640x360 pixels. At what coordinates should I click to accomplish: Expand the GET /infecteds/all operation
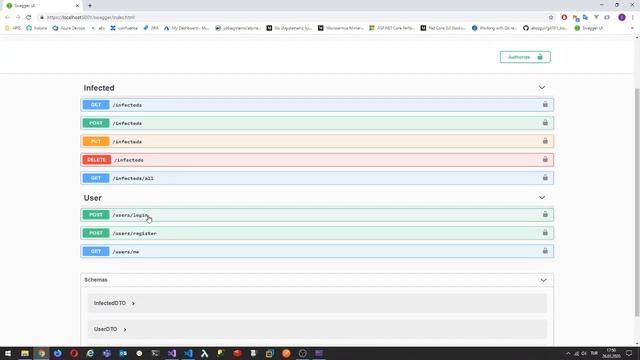[x=317, y=178]
